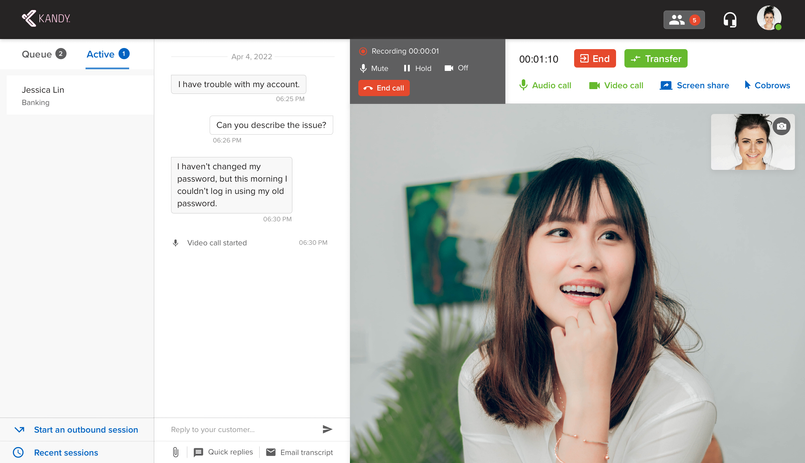This screenshot has width=805, height=463.
Task: Click the Active count badge 1
Action: click(124, 53)
